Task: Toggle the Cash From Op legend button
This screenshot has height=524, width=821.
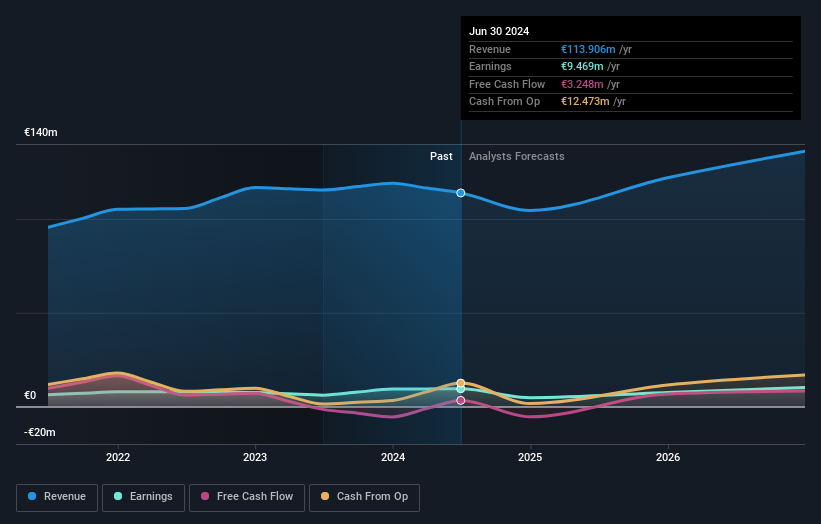Action: [x=364, y=497]
